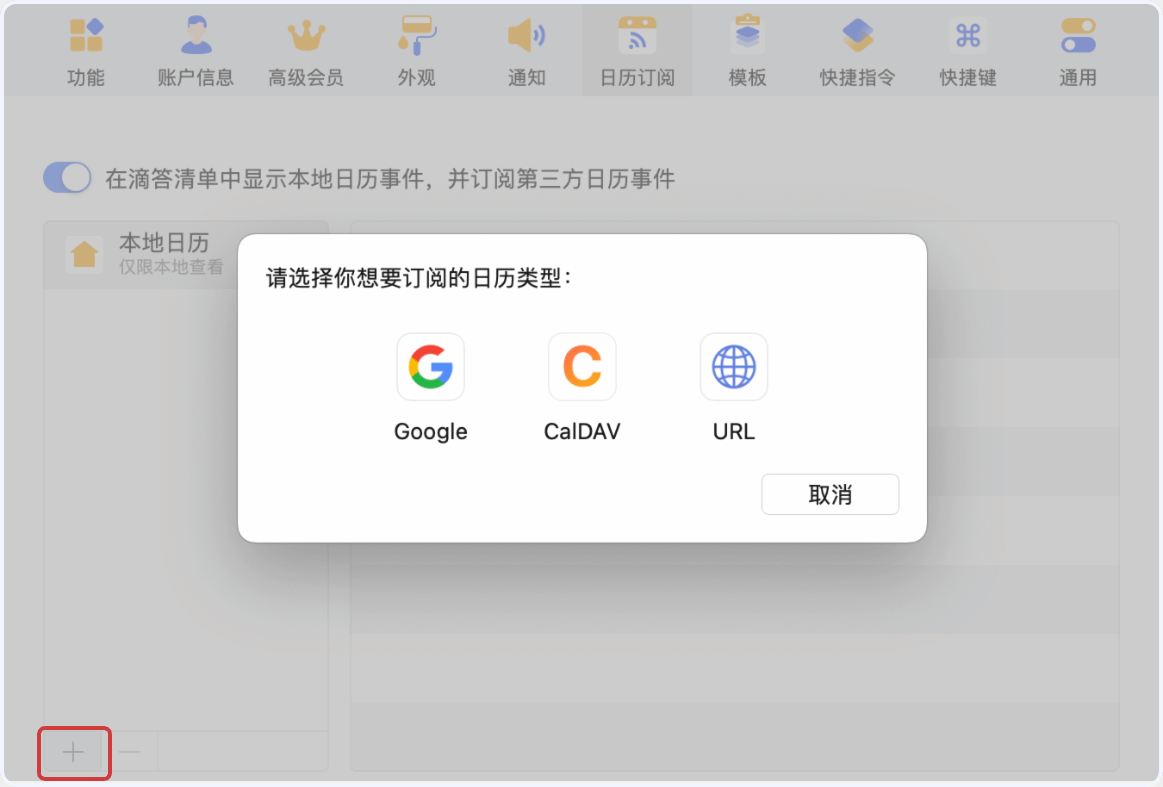Choose the Google calendar subscription icon
1163x787 pixels.
[x=430, y=366]
